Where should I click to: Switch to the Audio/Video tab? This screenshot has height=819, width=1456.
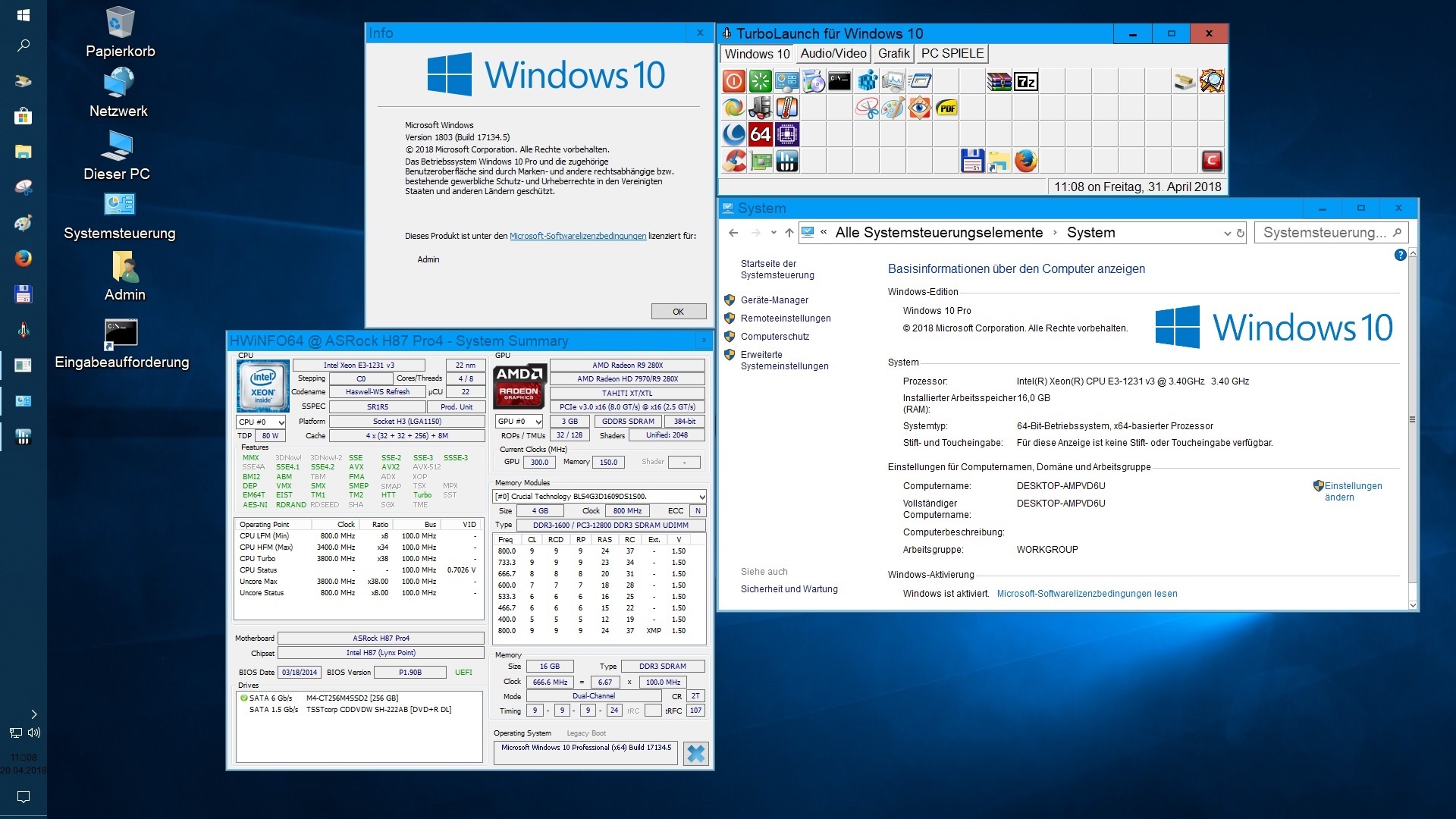pos(833,54)
